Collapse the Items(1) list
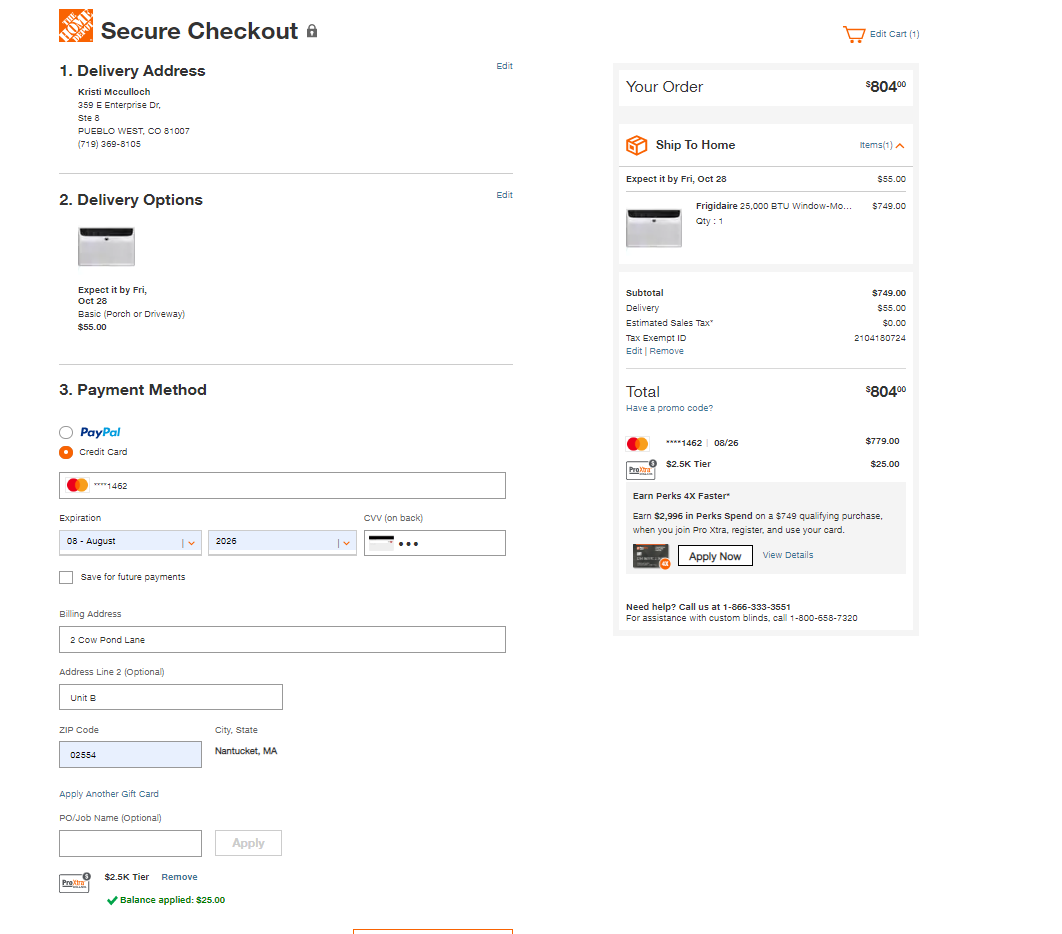1062x934 pixels. (x=882, y=145)
